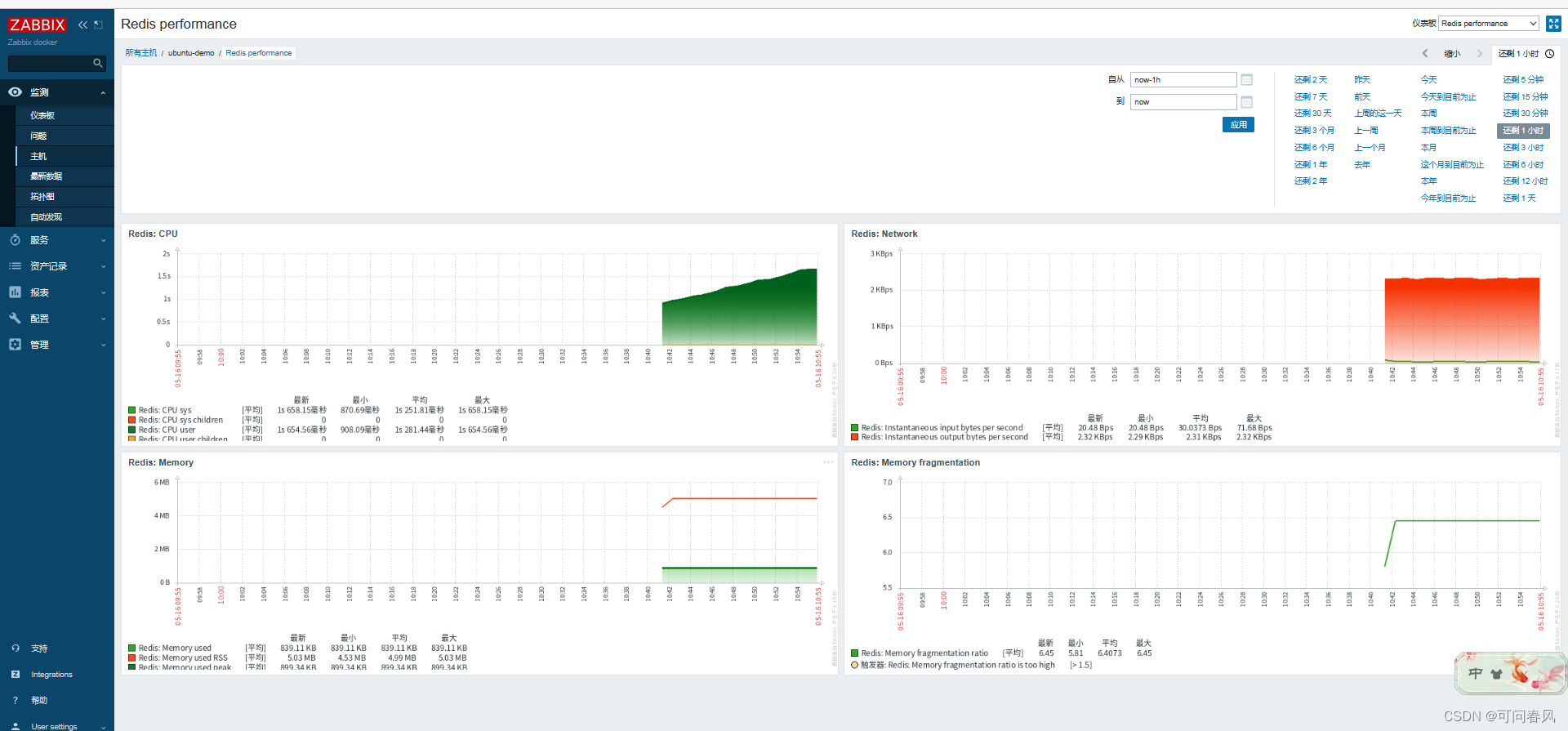The image size is (1568, 731).
Task: Click the hide-sidebar icon beside the collapse chevrons
Action: pos(98,25)
